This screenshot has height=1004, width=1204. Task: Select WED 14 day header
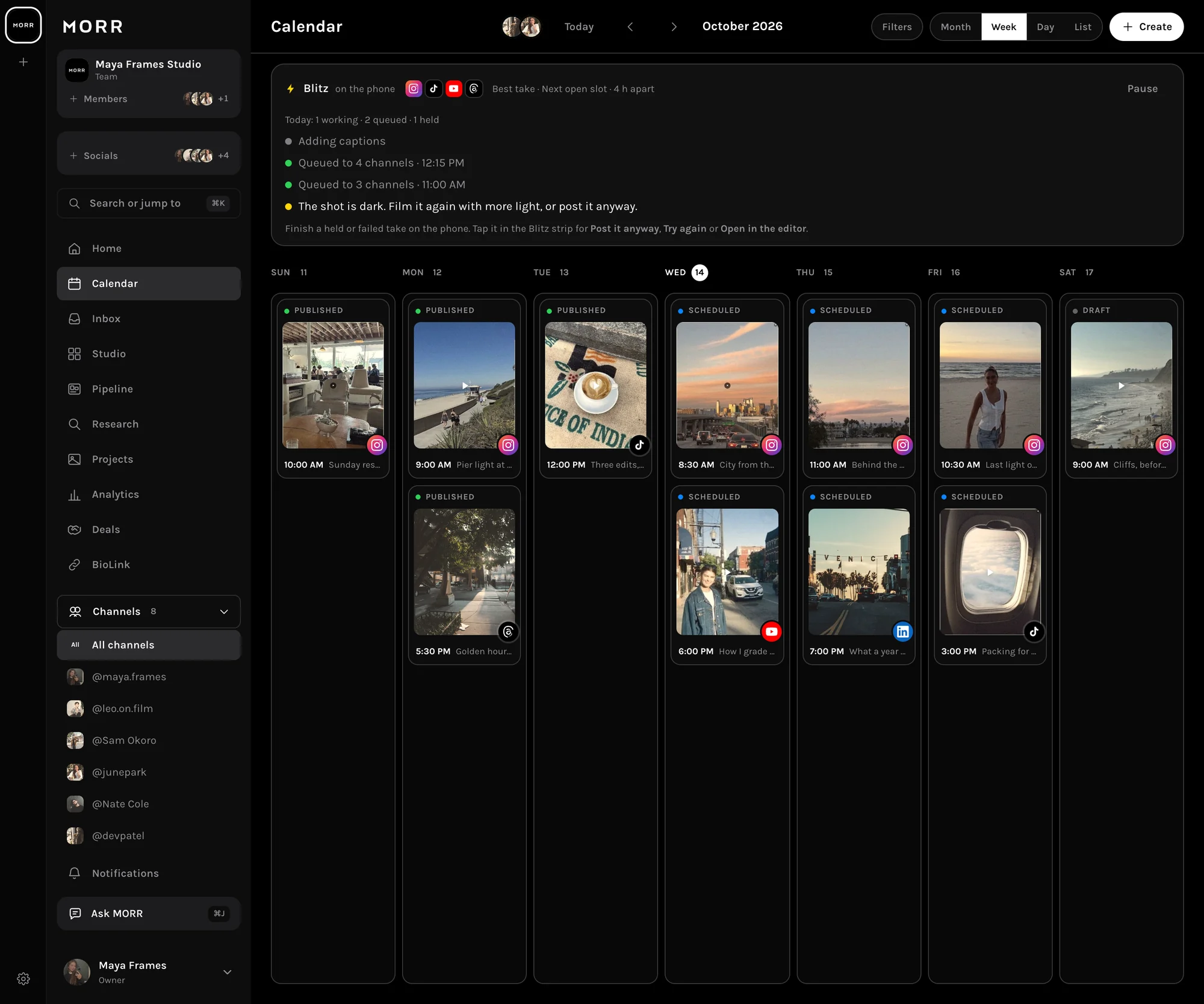point(686,273)
